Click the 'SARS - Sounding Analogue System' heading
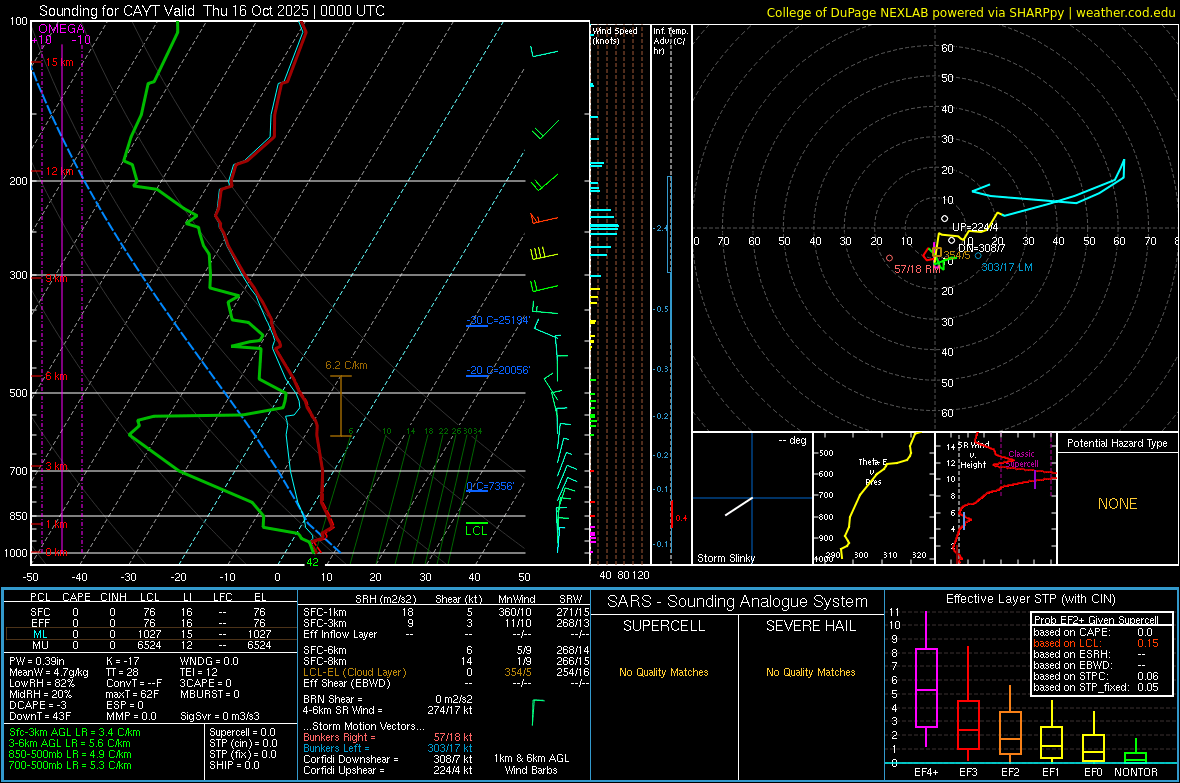The height and width of the screenshot is (783, 1180). coord(737,602)
